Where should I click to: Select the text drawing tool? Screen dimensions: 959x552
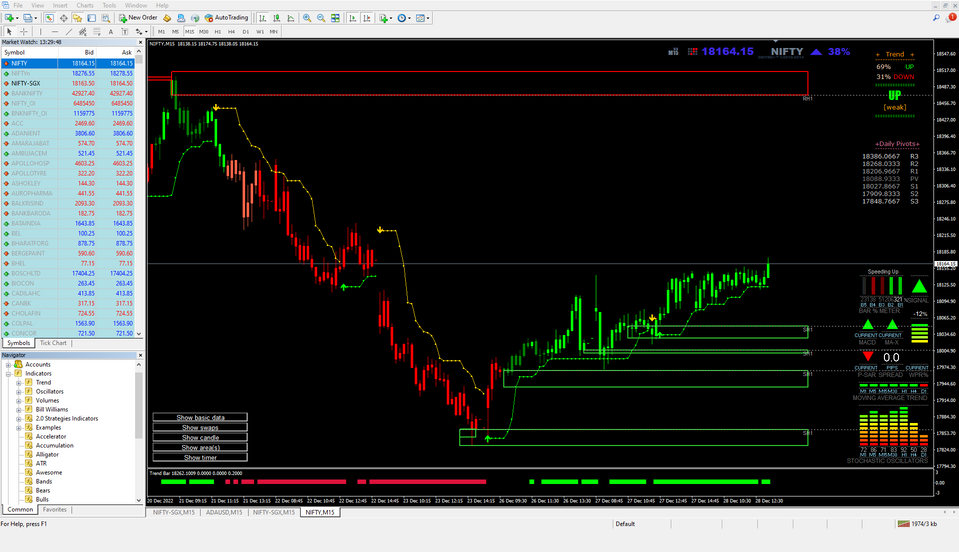(x=111, y=31)
